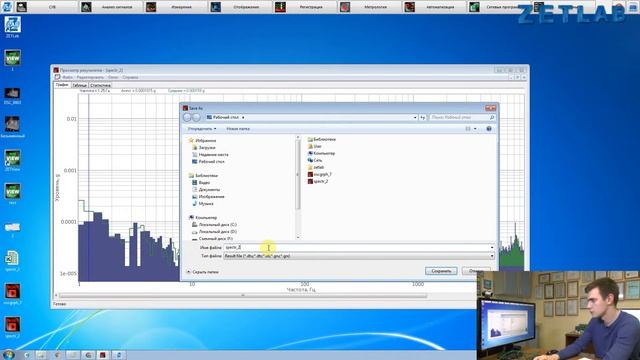Select the red spectr_2 result file on desktop

tap(13, 328)
